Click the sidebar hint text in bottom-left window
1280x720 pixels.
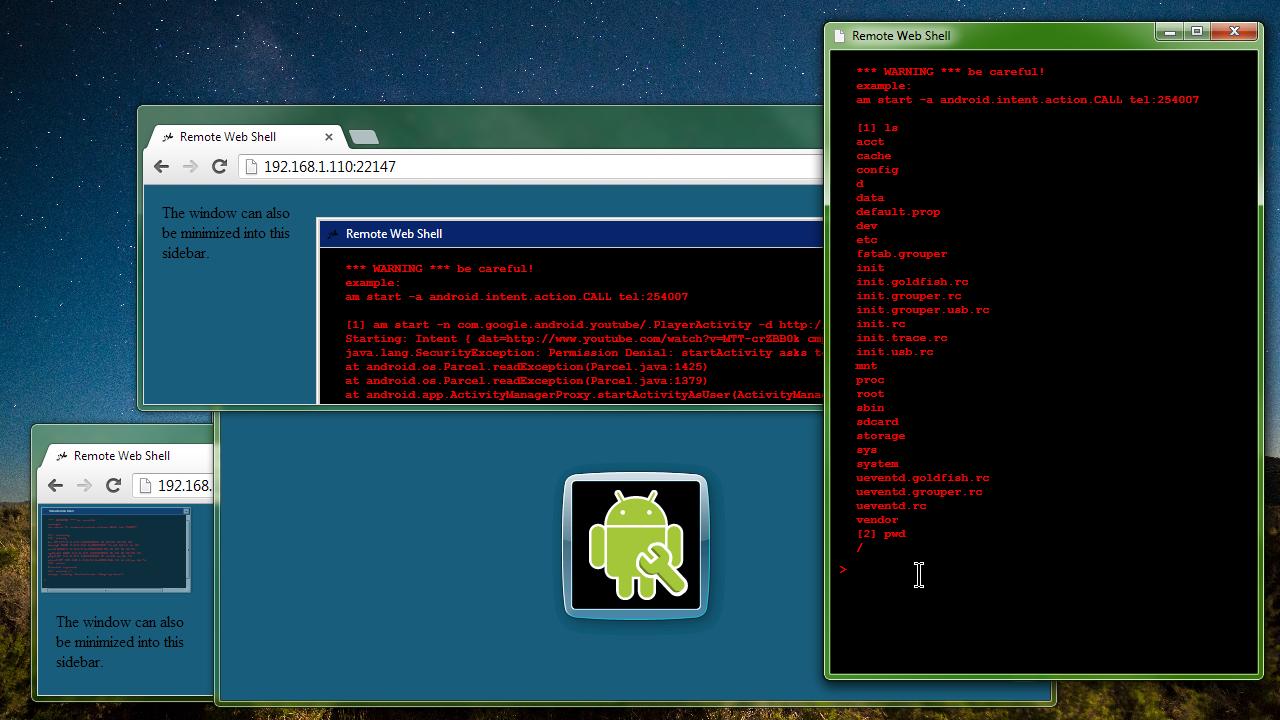tap(120, 642)
